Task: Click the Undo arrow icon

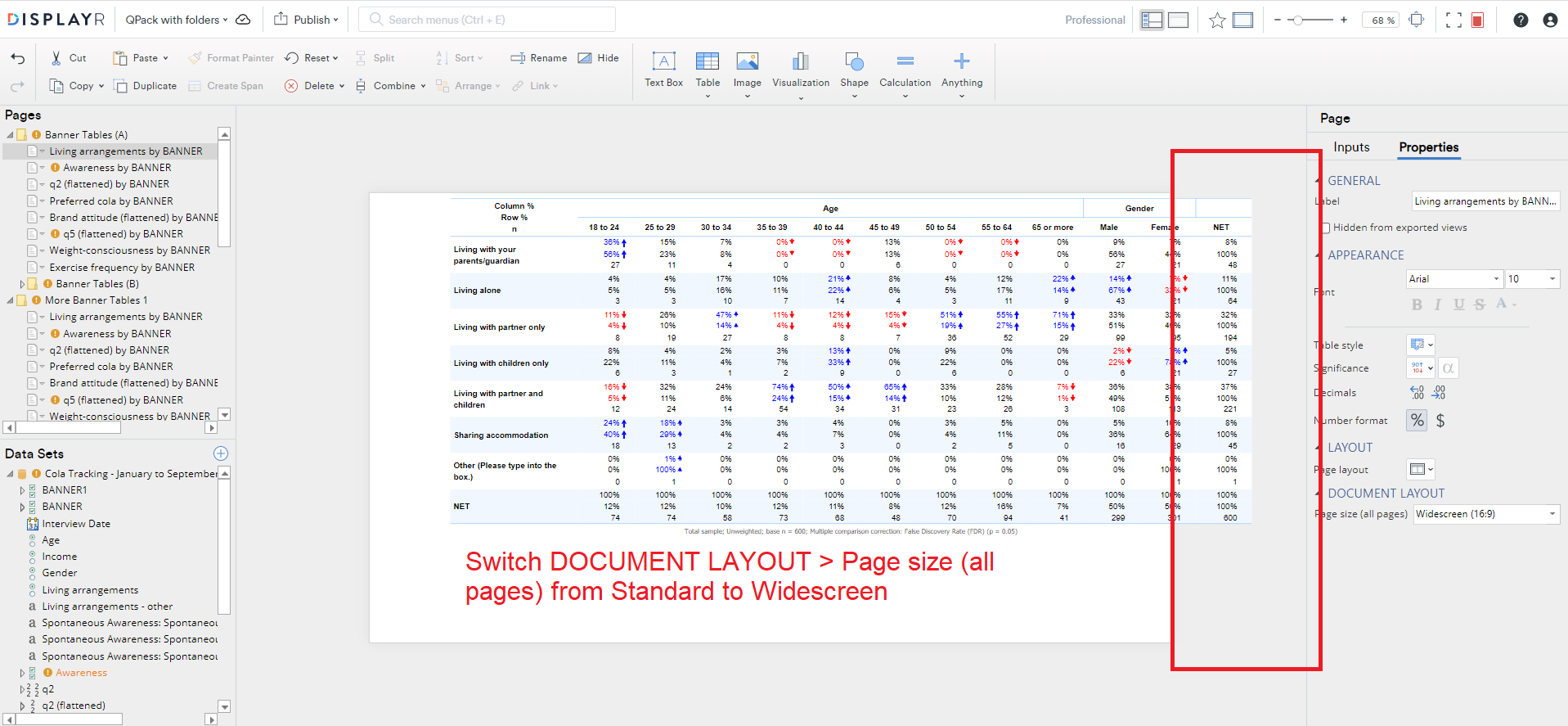Action: (18, 58)
